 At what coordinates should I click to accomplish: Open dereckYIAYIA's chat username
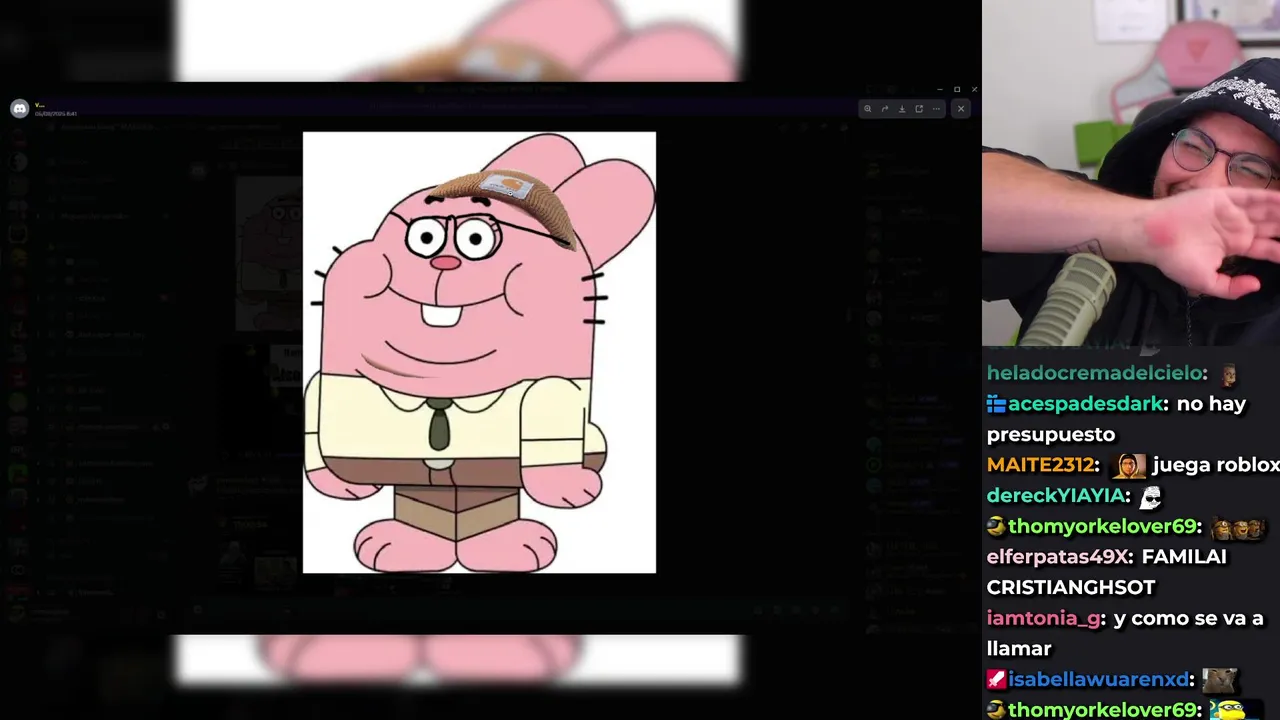click(x=1056, y=496)
